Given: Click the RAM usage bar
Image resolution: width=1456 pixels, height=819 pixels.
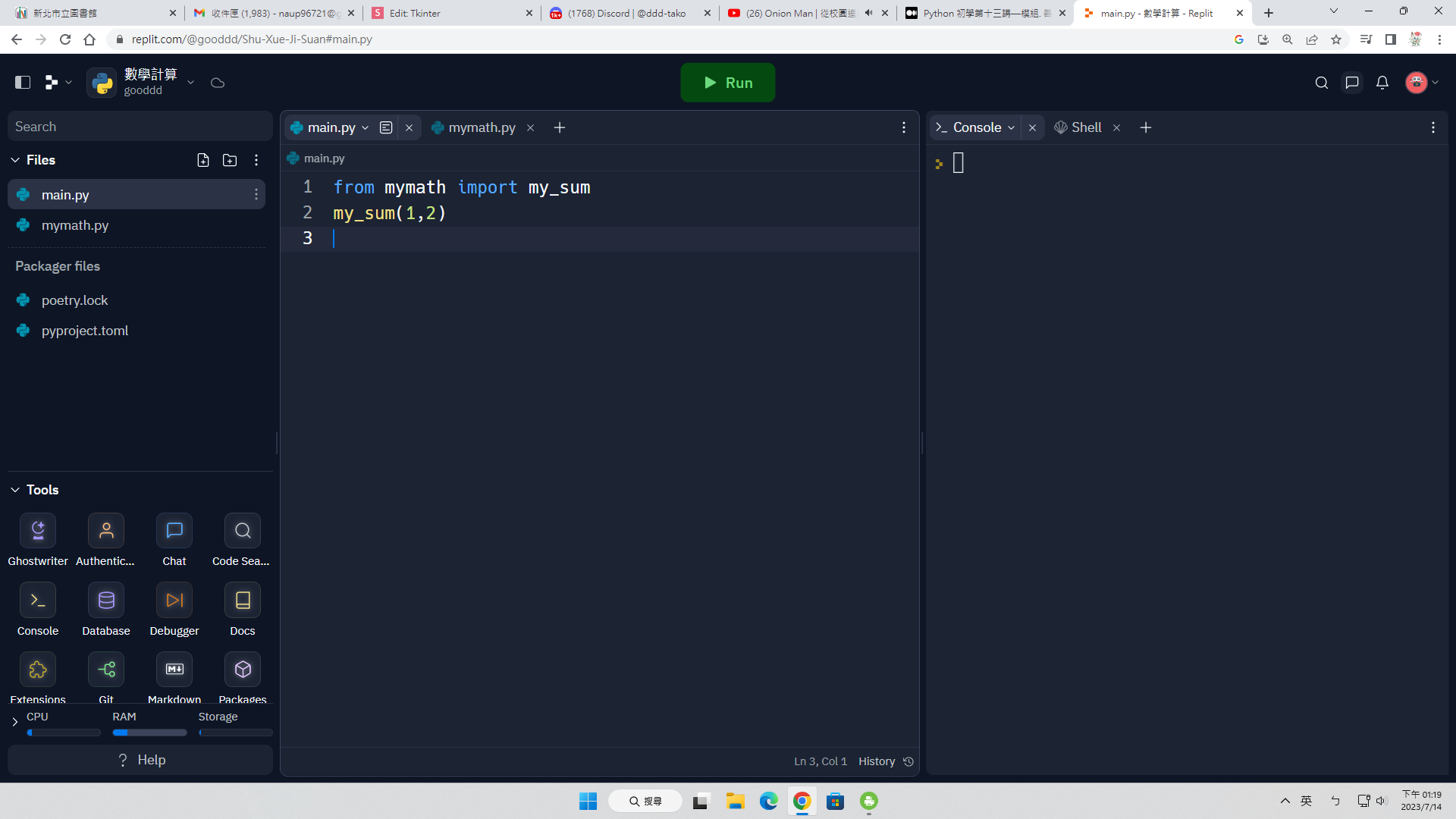Looking at the screenshot, I should point(149,733).
